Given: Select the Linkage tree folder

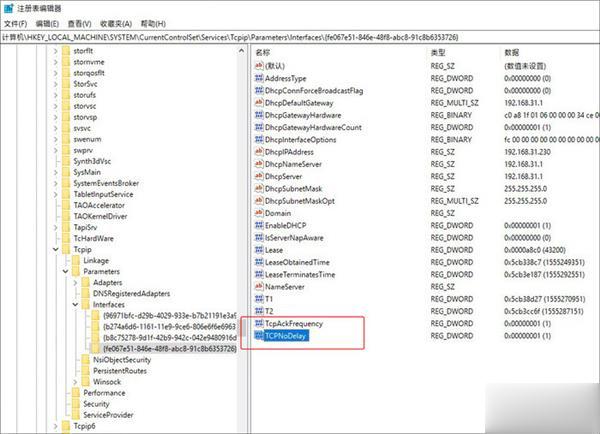Looking at the screenshot, I should pyautogui.click(x=96, y=260).
